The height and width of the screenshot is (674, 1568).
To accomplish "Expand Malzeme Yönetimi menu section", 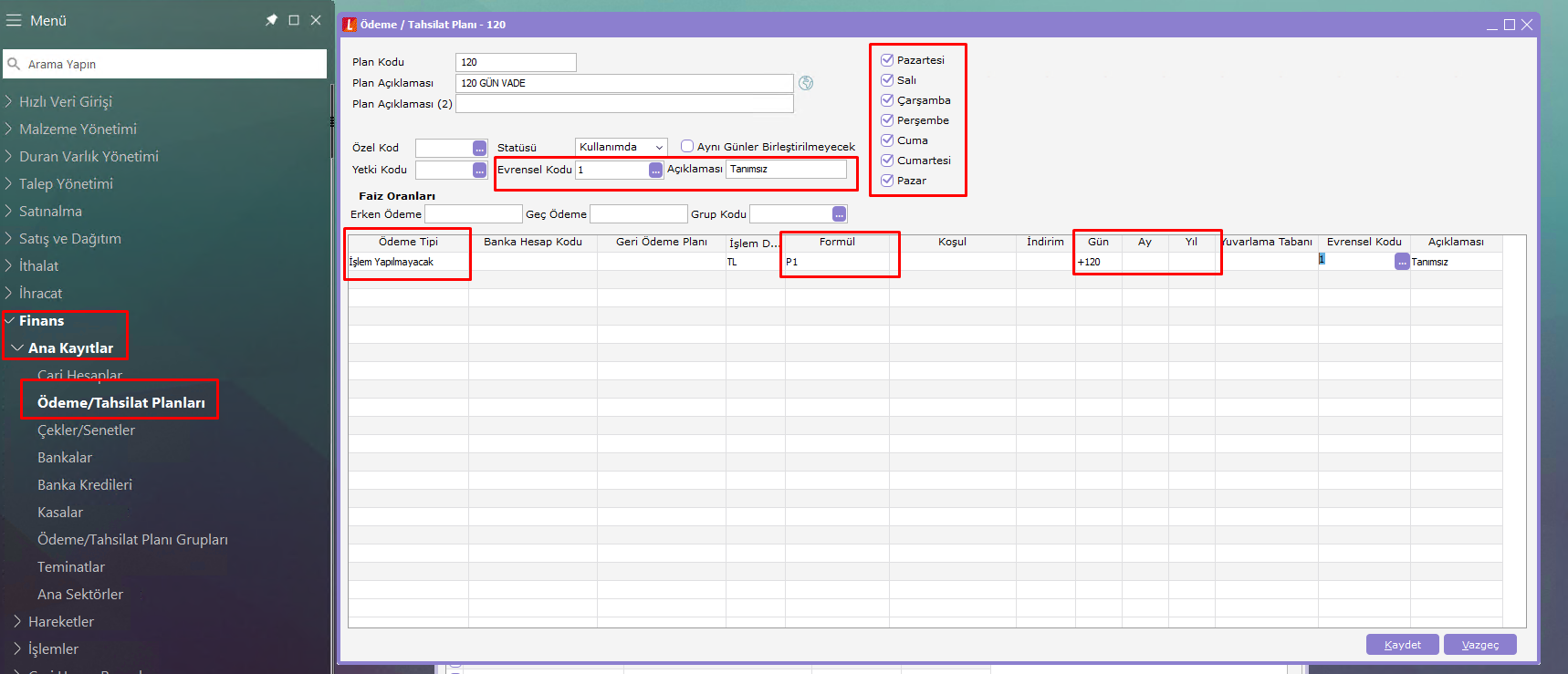I will pyautogui.click(x=8, y=129).
